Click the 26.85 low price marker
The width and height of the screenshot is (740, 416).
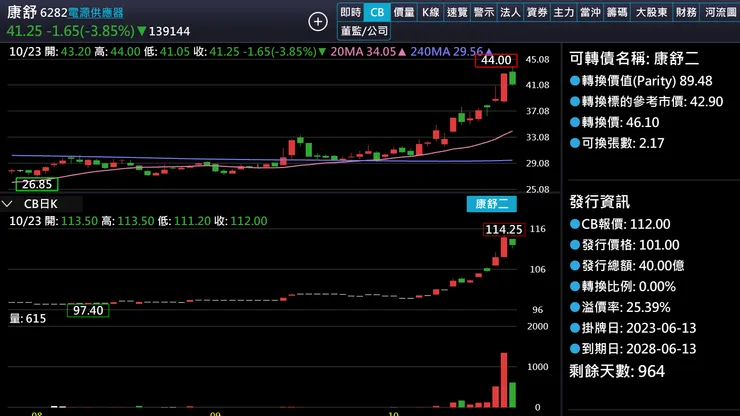[37, 184]
